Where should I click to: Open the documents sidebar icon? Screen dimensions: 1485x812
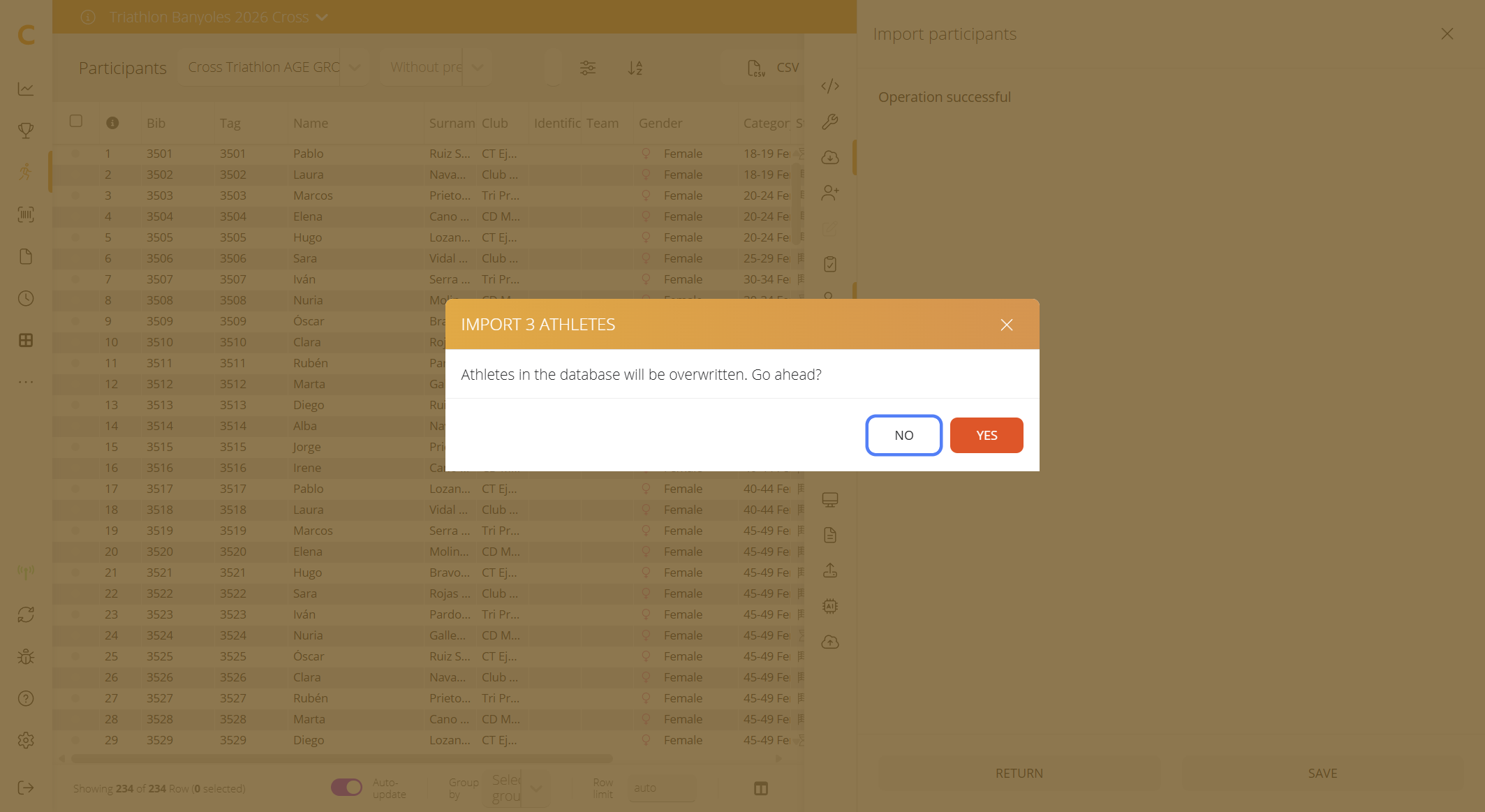pyautogui.click(x=26, y=256)
